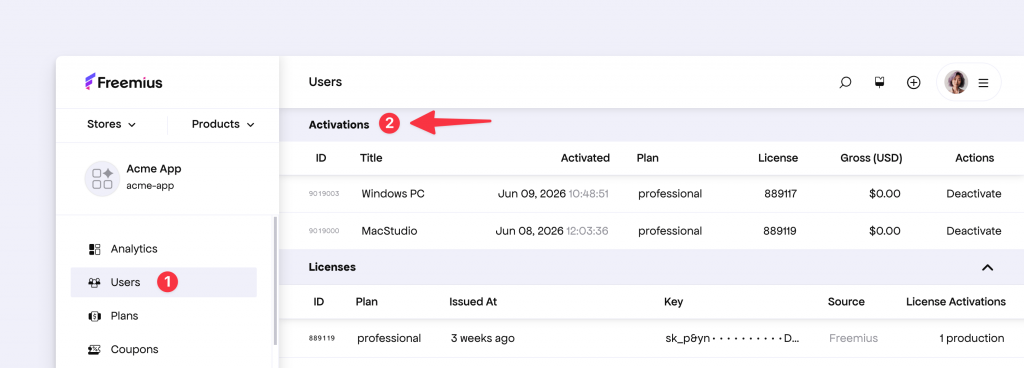The width and height of the screenshot is (1024, 368).
Task: Click the sidebar vertical scrollbar
Action: 275,281
